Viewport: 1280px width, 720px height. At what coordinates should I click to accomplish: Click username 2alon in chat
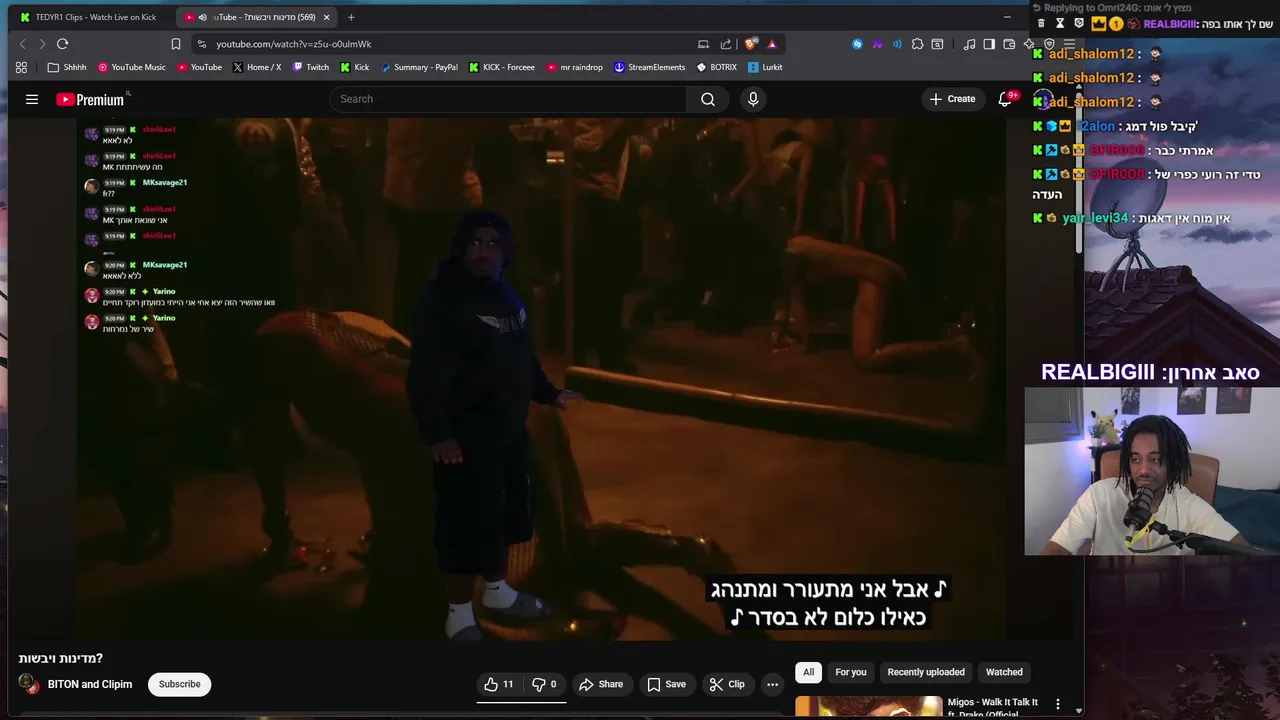(x=1098, y=126)
